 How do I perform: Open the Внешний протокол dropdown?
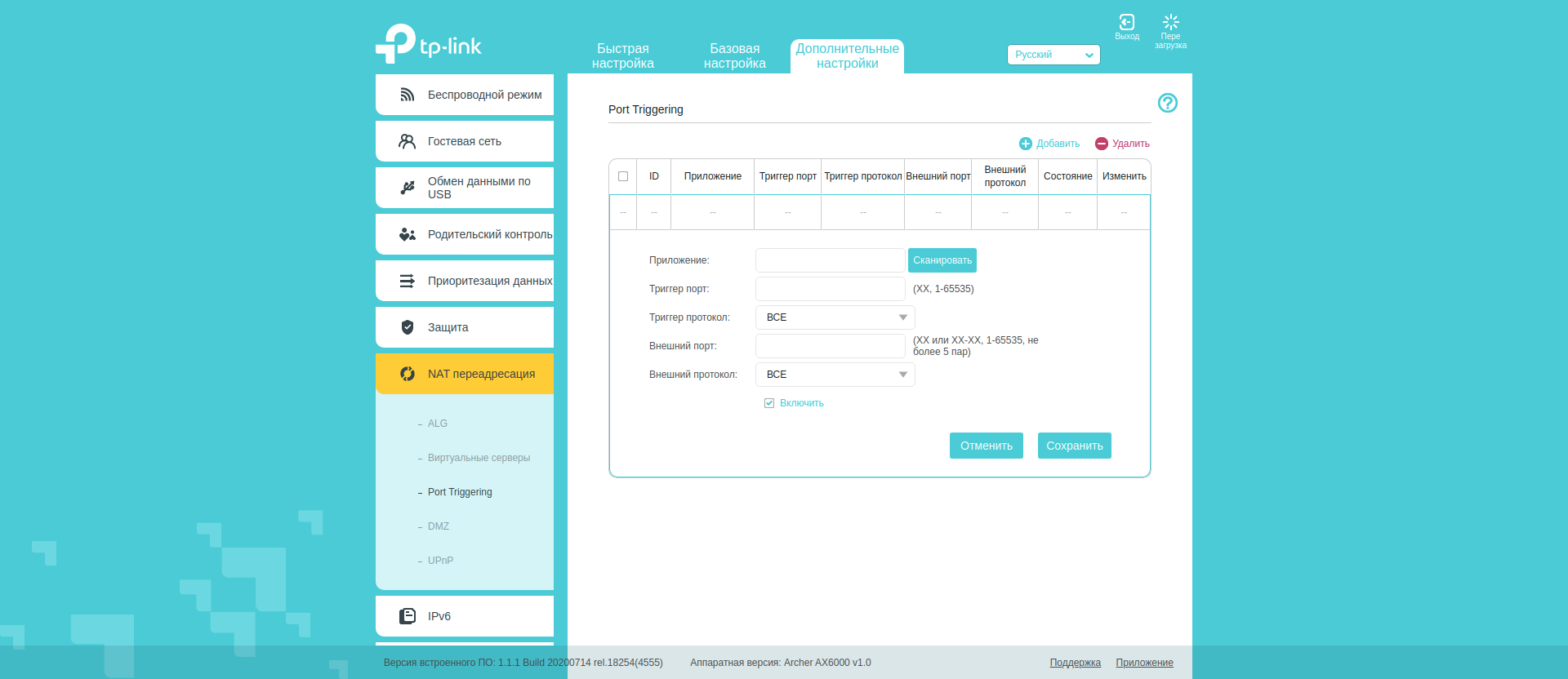click(x=835, y=375)
